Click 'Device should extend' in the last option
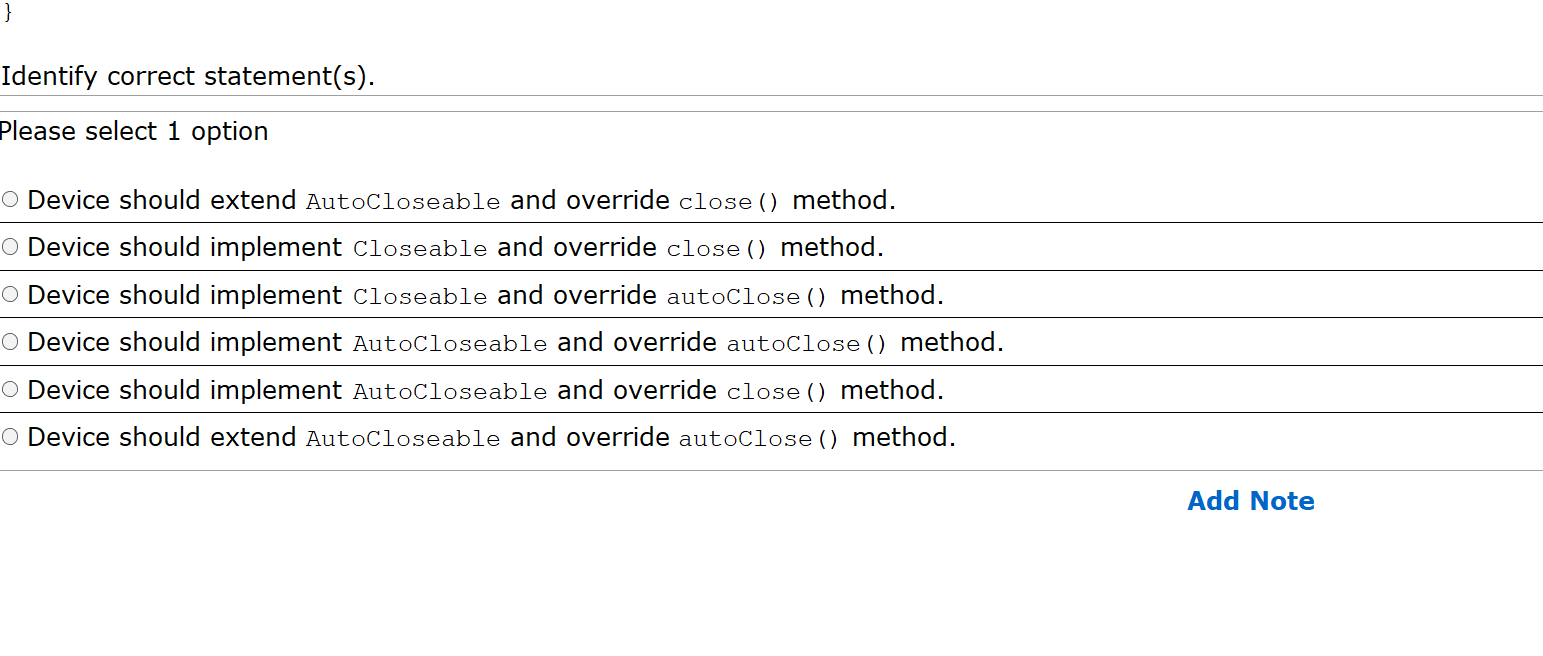The width and height of the screenshot is (1543, 656). point(162,437)
